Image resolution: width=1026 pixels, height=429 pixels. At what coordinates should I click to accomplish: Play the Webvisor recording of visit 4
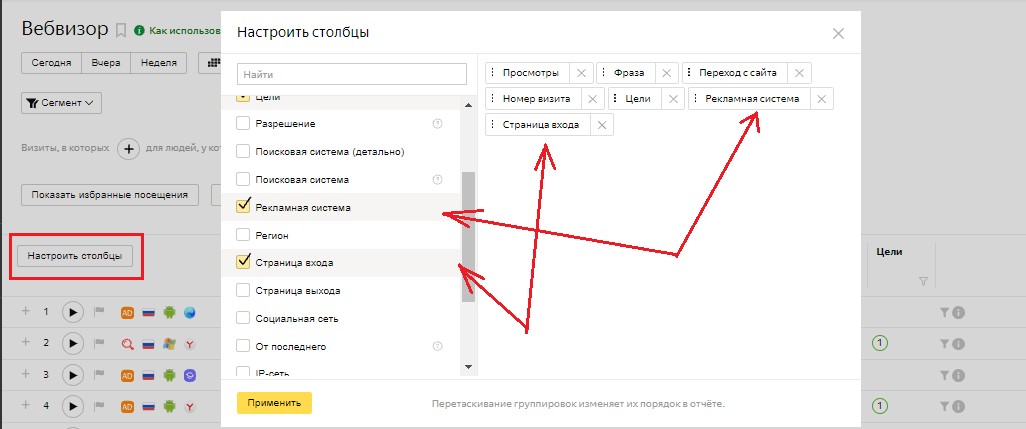pos(73,406)
